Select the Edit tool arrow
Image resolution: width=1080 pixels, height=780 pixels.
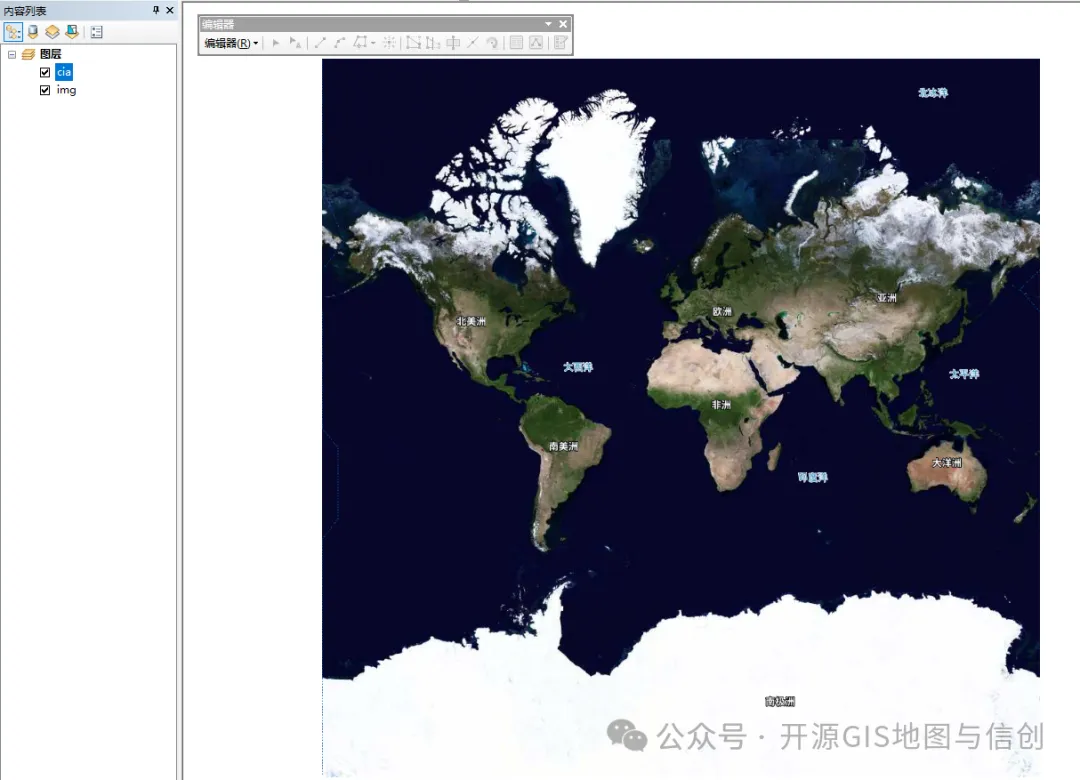(x=276, y=43)
